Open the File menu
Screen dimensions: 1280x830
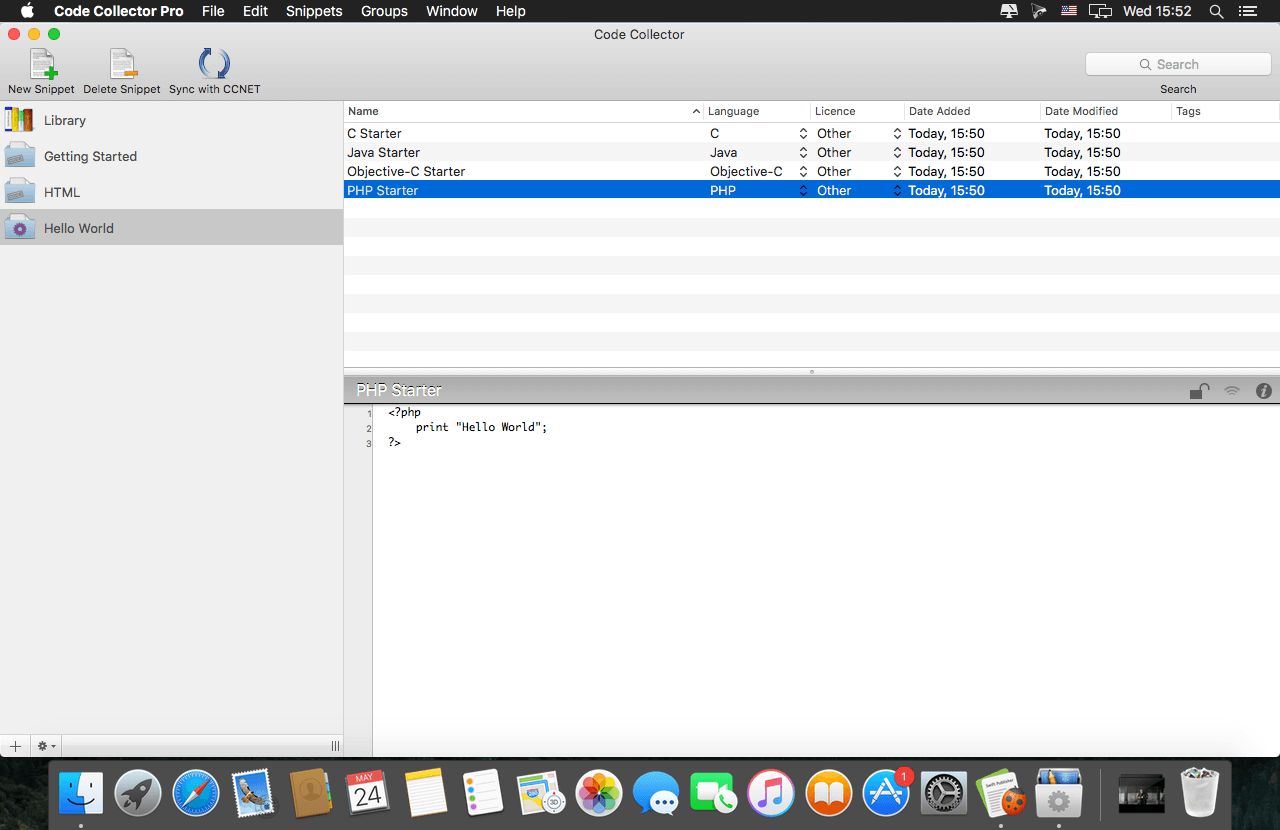click(213, 11)
